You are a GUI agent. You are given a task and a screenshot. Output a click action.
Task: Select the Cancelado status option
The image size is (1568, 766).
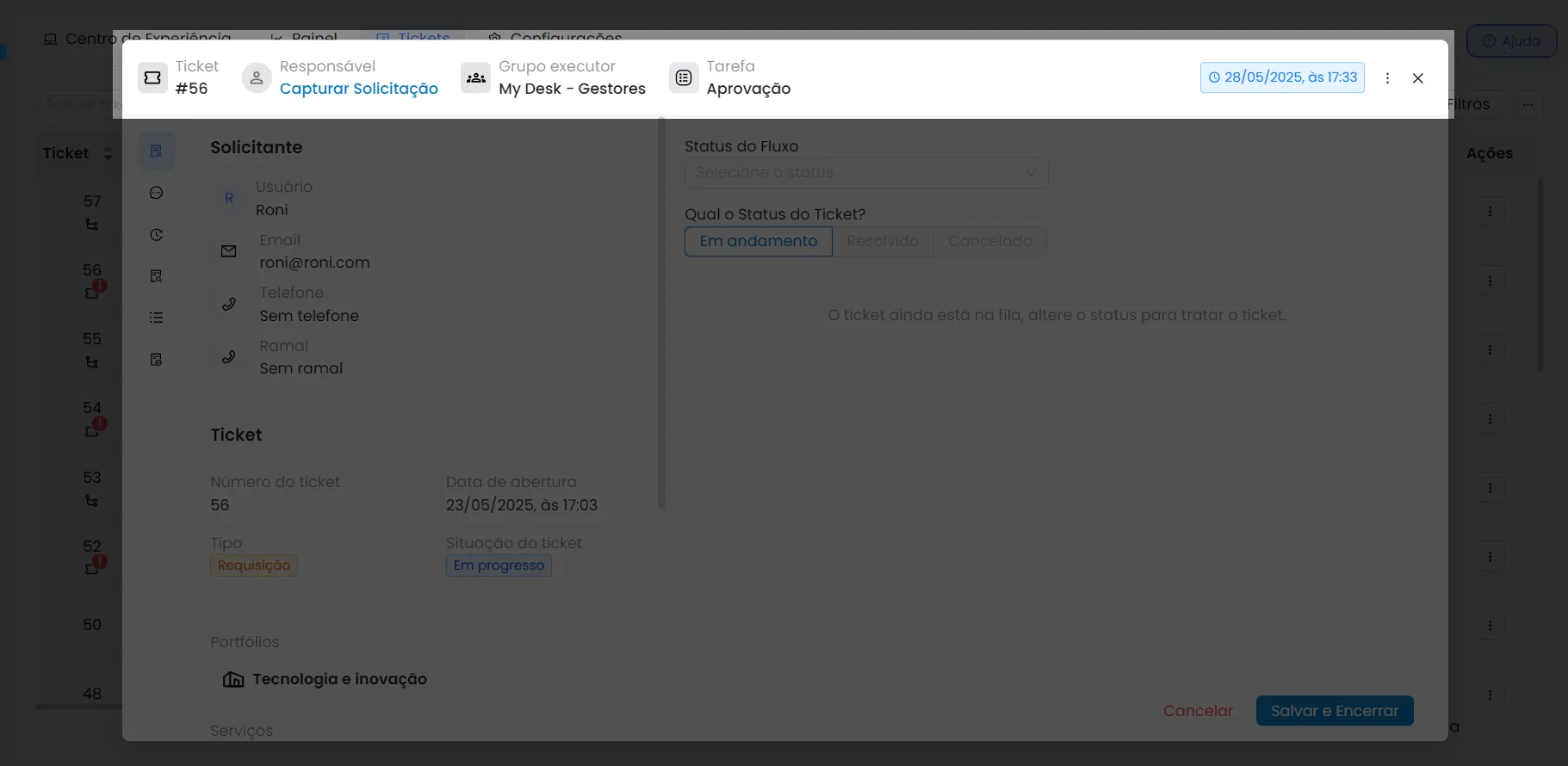coord(990,241)
